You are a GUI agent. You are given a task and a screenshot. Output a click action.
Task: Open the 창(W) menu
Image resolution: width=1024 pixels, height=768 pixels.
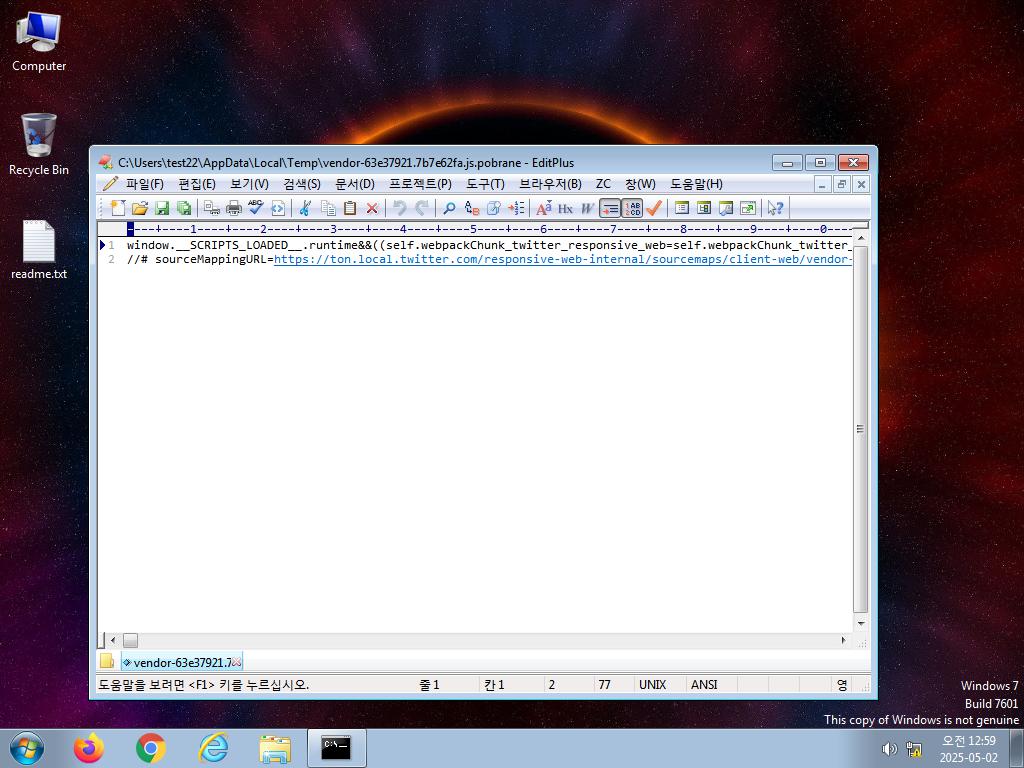[640, 184]
